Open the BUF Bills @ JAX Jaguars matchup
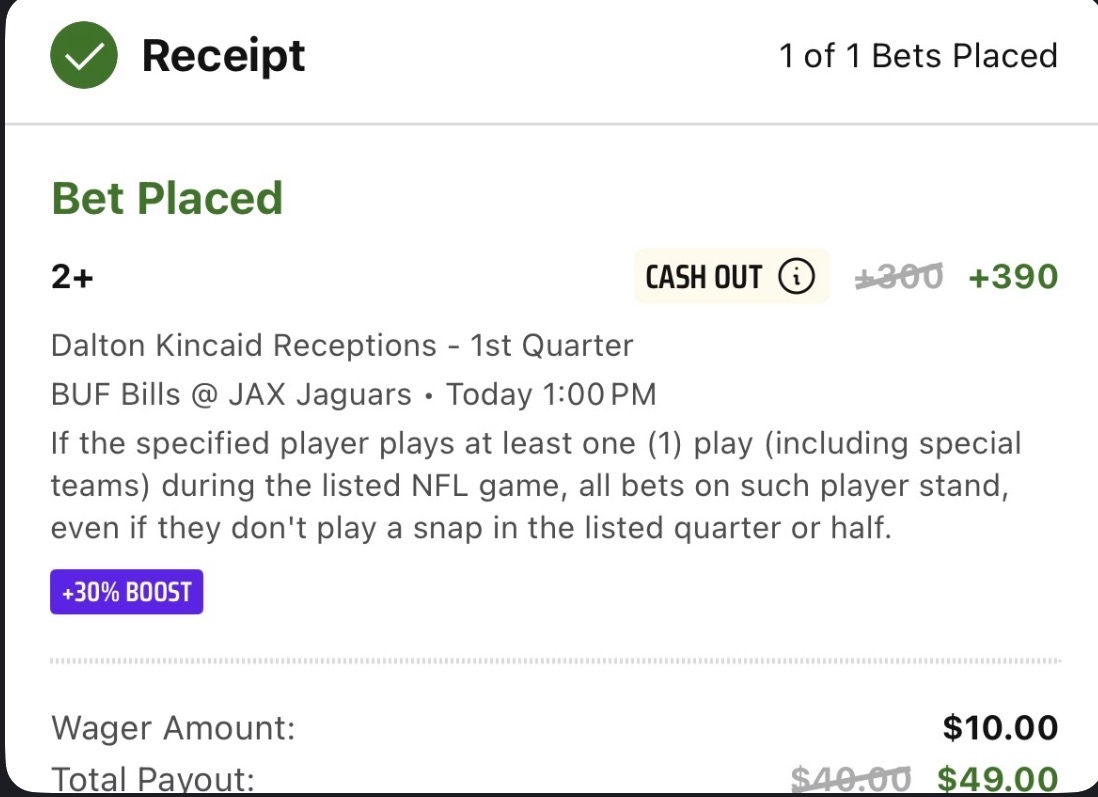 coord(231,395)
